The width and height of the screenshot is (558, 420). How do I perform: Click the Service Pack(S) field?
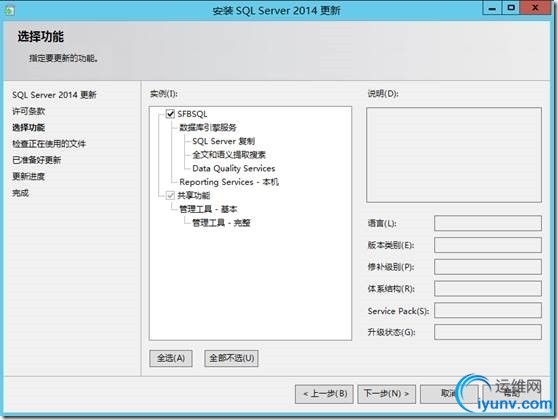click(488, 310)
